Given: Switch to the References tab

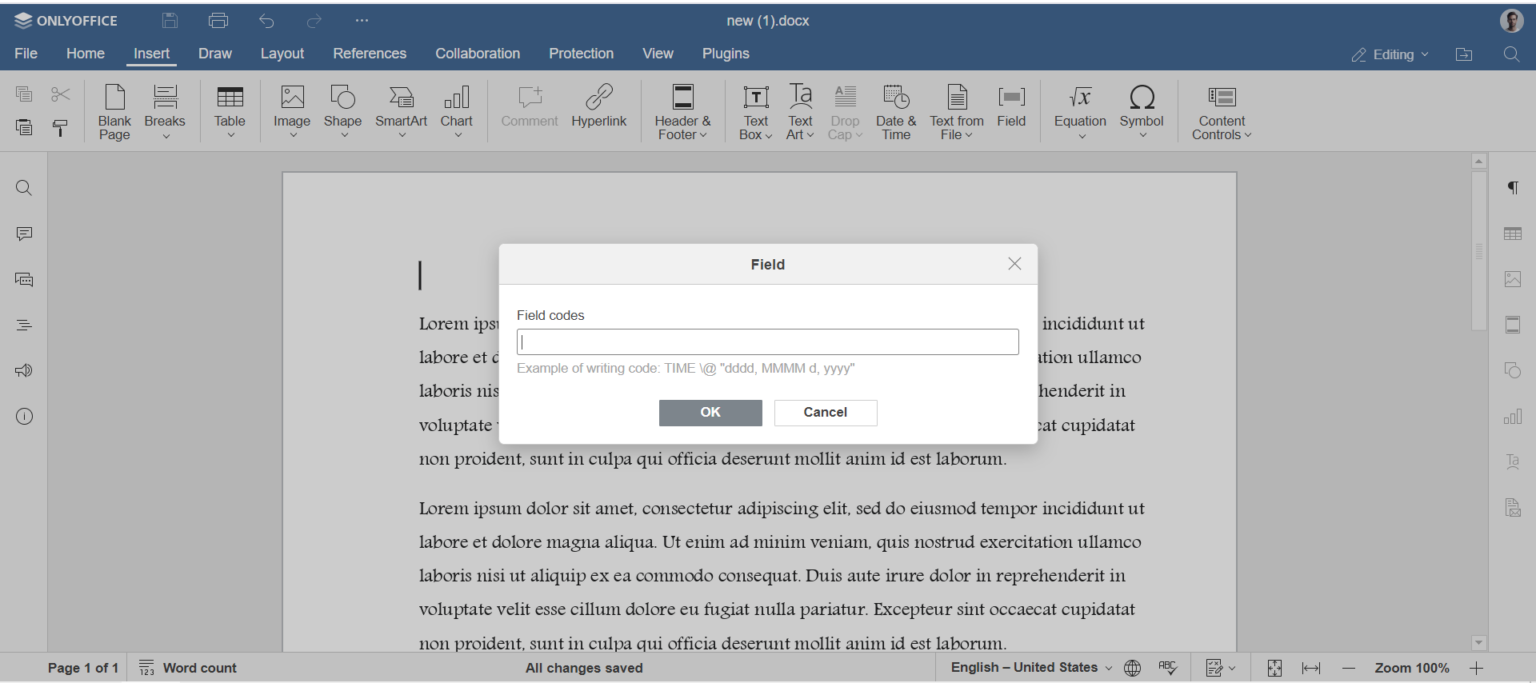Looking at the screenshot, I should pyautogui.click(x=369, y=54).
